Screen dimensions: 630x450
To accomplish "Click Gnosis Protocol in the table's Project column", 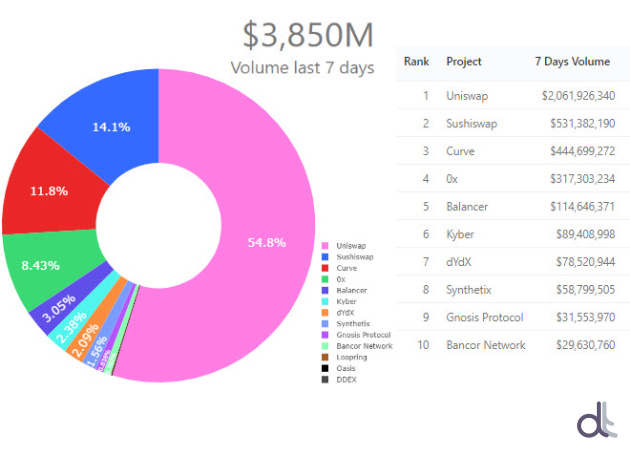I will (485, 318).
